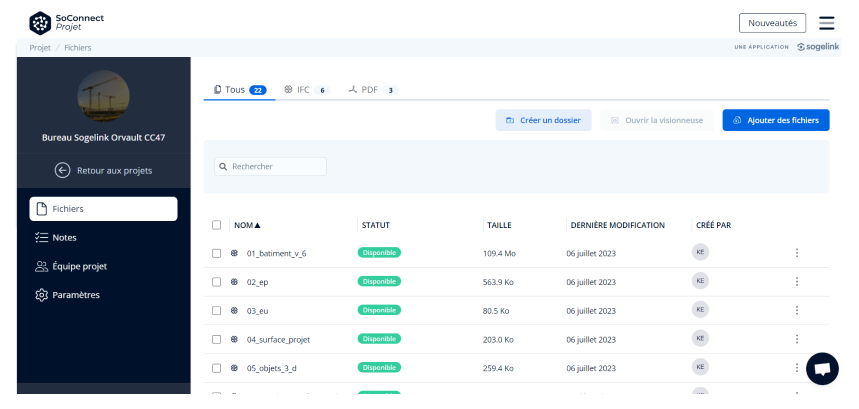The width and height of the screenshot is (859, 409).
Task: Open the hamburger menu icon
Action: click(x=827, y=23)
